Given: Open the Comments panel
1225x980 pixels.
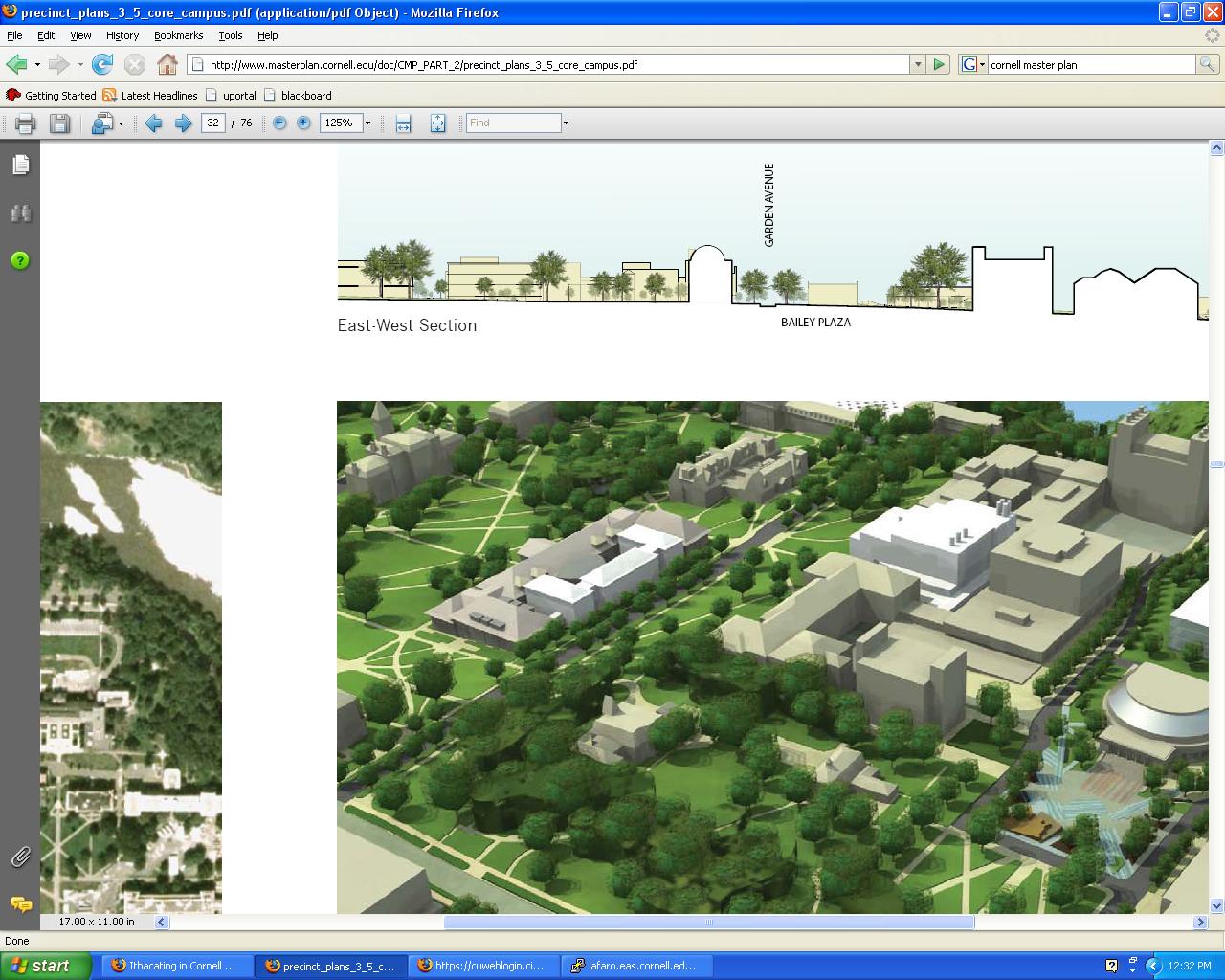Looking at the screenshot, I should (x=20, y=904).
